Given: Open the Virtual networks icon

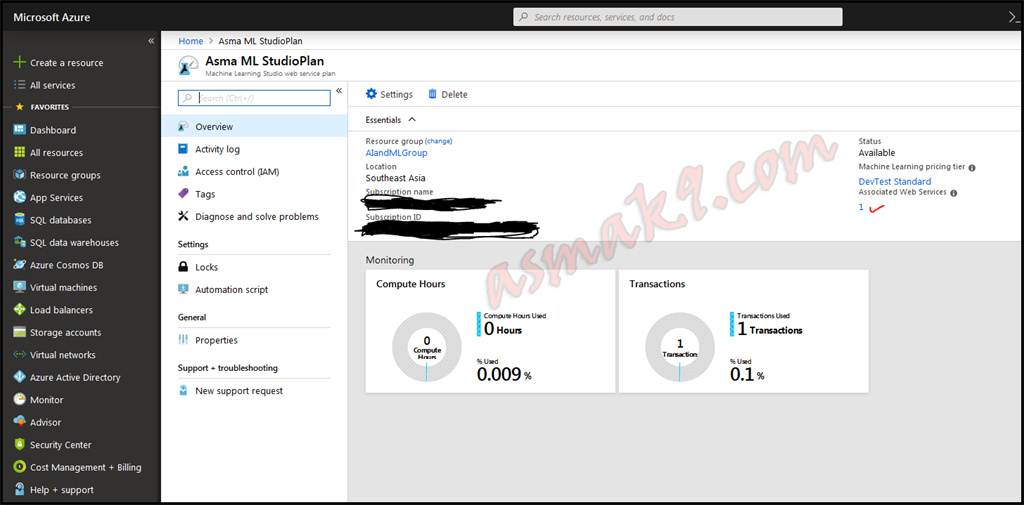Looking at the screenshot, I should coord(19,355).
